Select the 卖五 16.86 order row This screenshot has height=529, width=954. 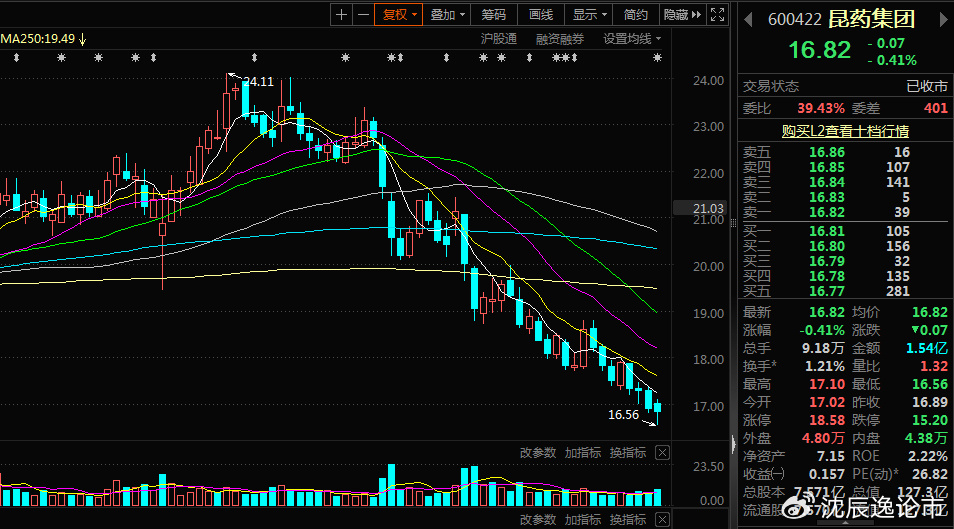click(845, 152)
